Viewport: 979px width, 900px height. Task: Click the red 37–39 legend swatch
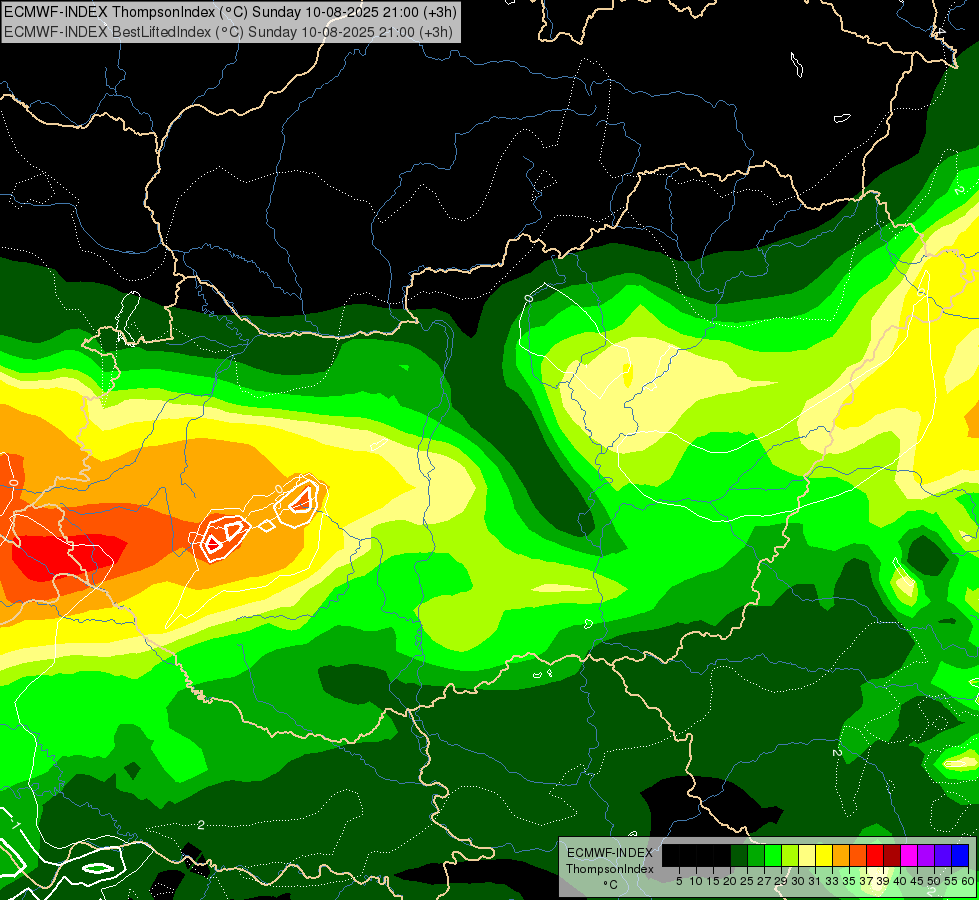point(875,855)
